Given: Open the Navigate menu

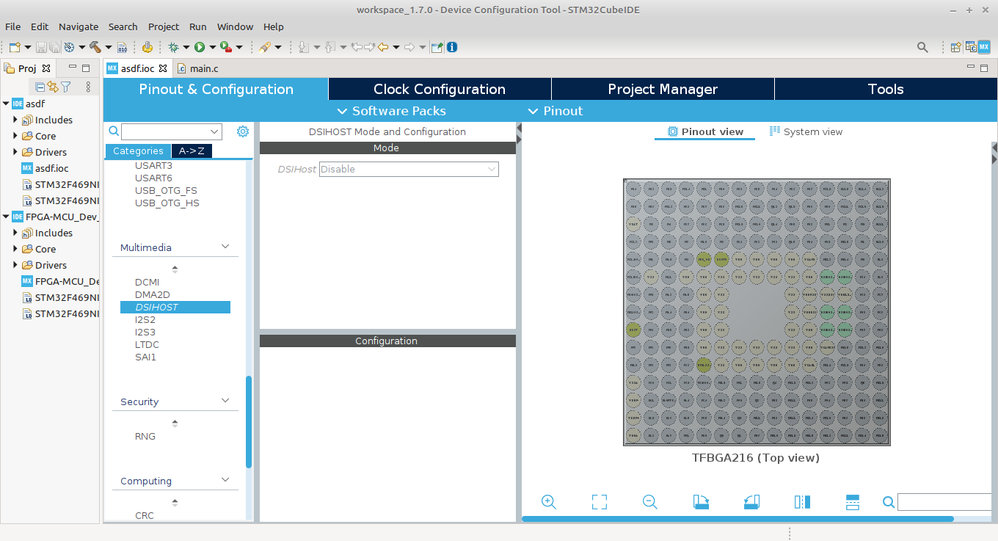Looking at the screenshot, I should (78, 27).
